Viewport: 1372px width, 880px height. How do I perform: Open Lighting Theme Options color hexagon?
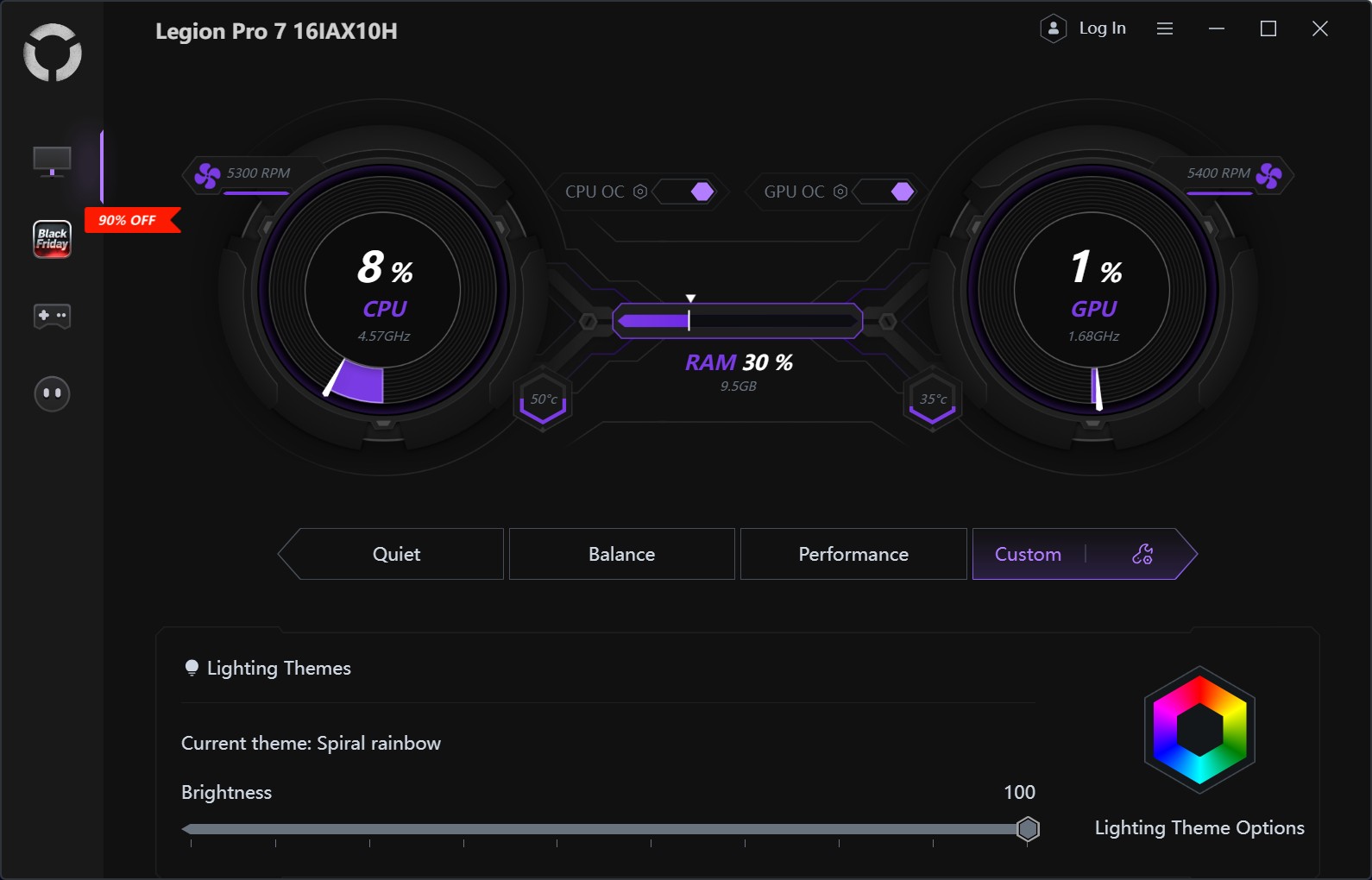click(1199, 730)
